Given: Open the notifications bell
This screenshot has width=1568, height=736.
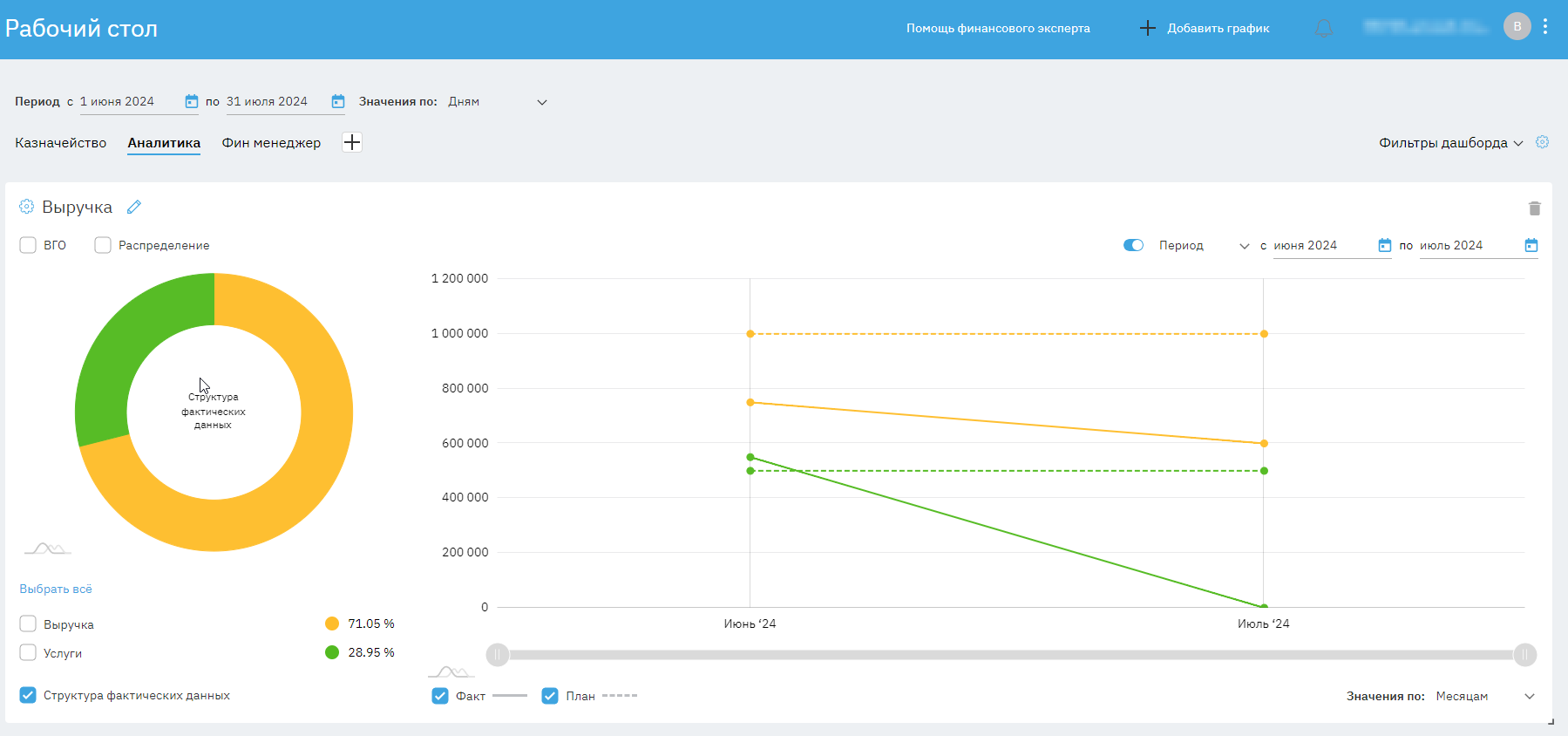Looking at the screenshot, I should click(1323, 29).
